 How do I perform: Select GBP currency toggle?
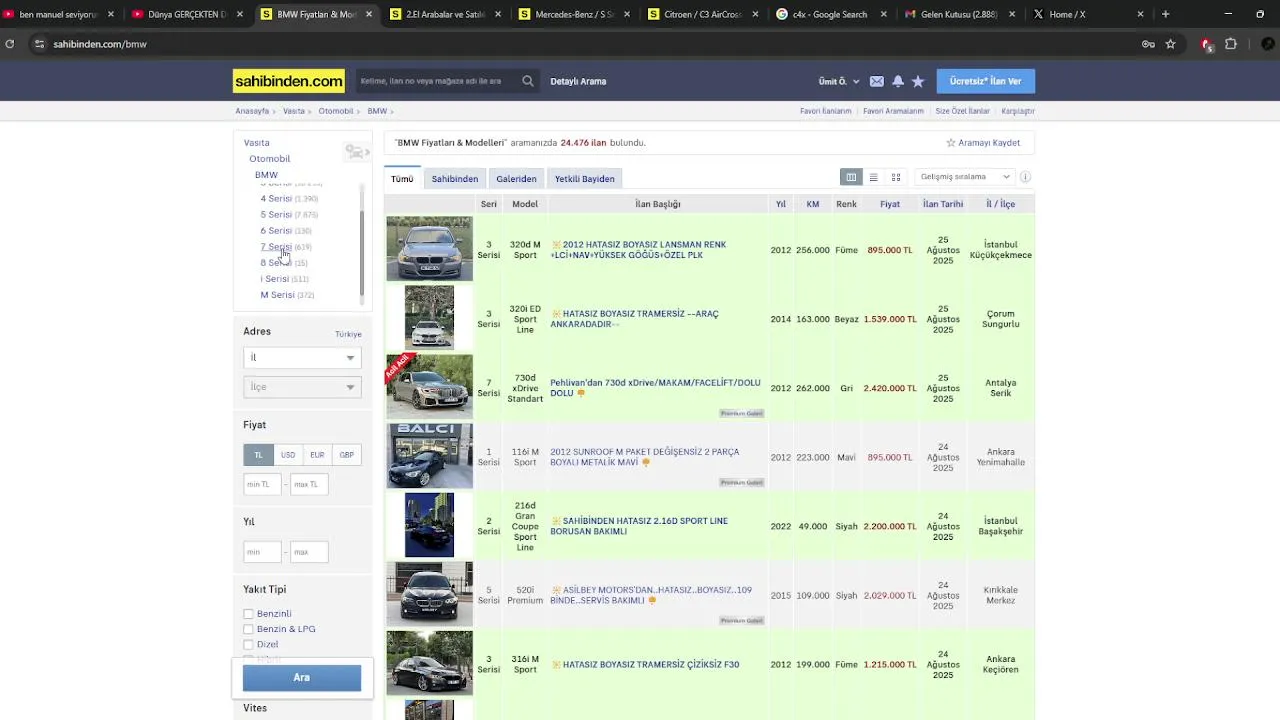click(346, 455)
